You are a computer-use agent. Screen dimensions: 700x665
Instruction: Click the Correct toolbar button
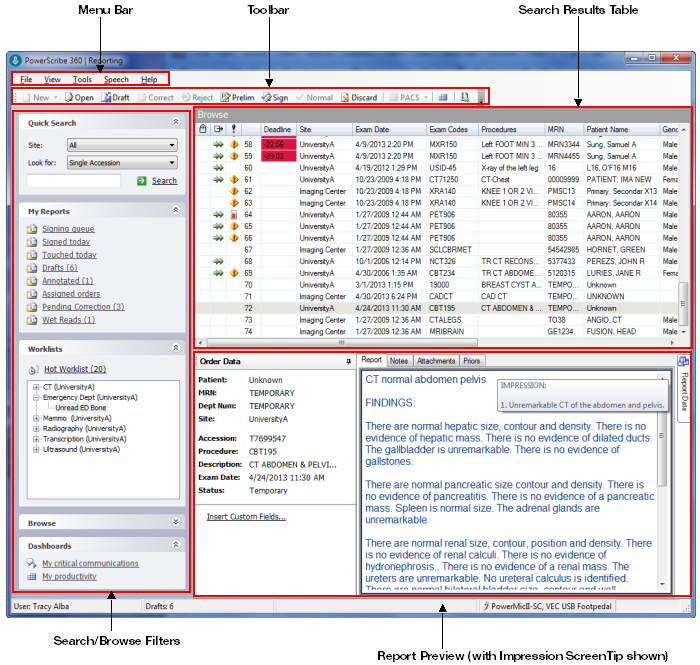tap(156, 97)
